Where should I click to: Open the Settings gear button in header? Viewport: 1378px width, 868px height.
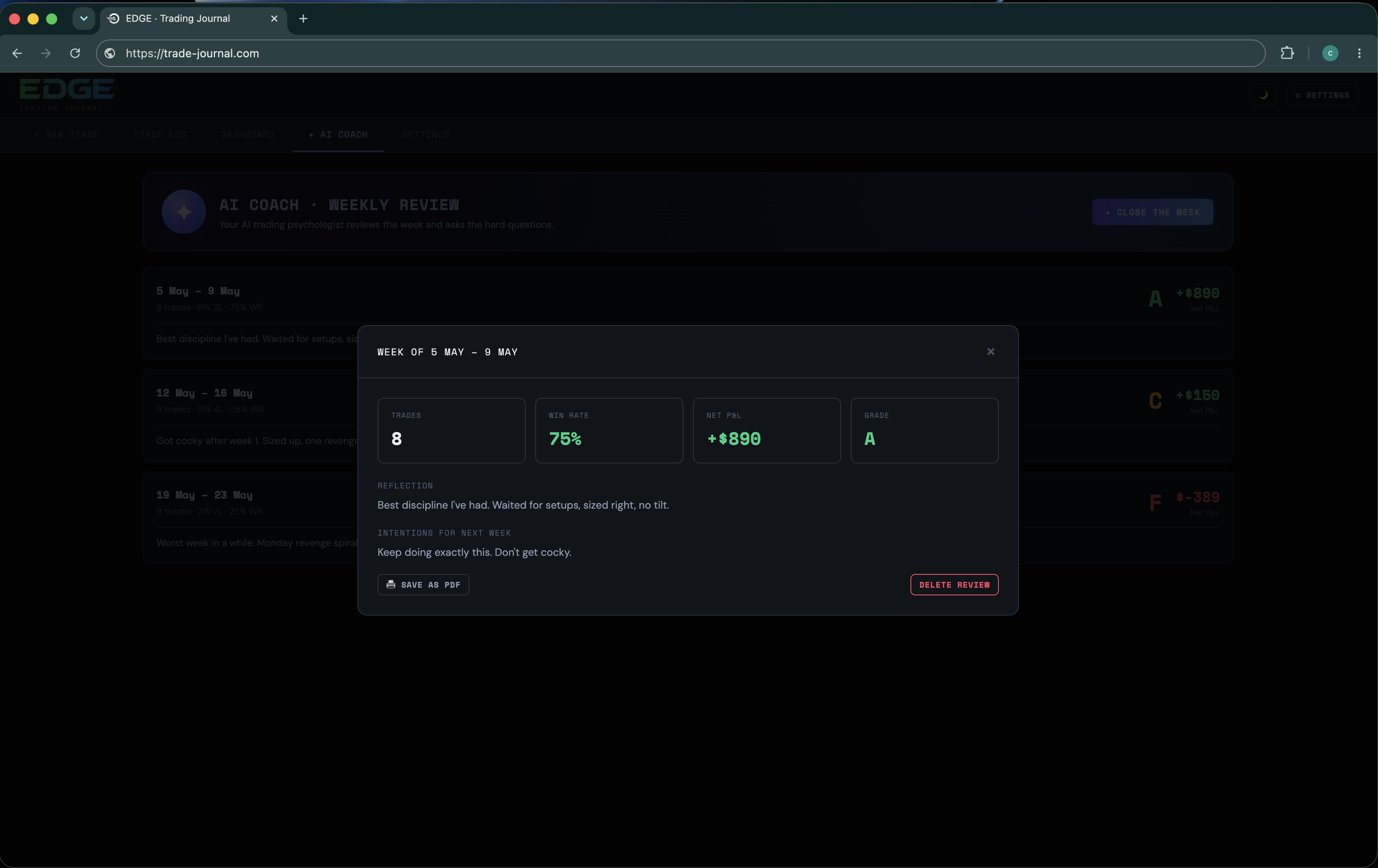click(1322, 95)
